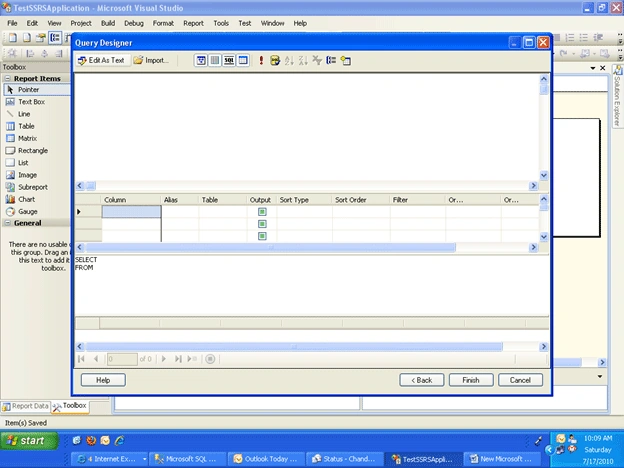Click the Finish button

[471, 380]
